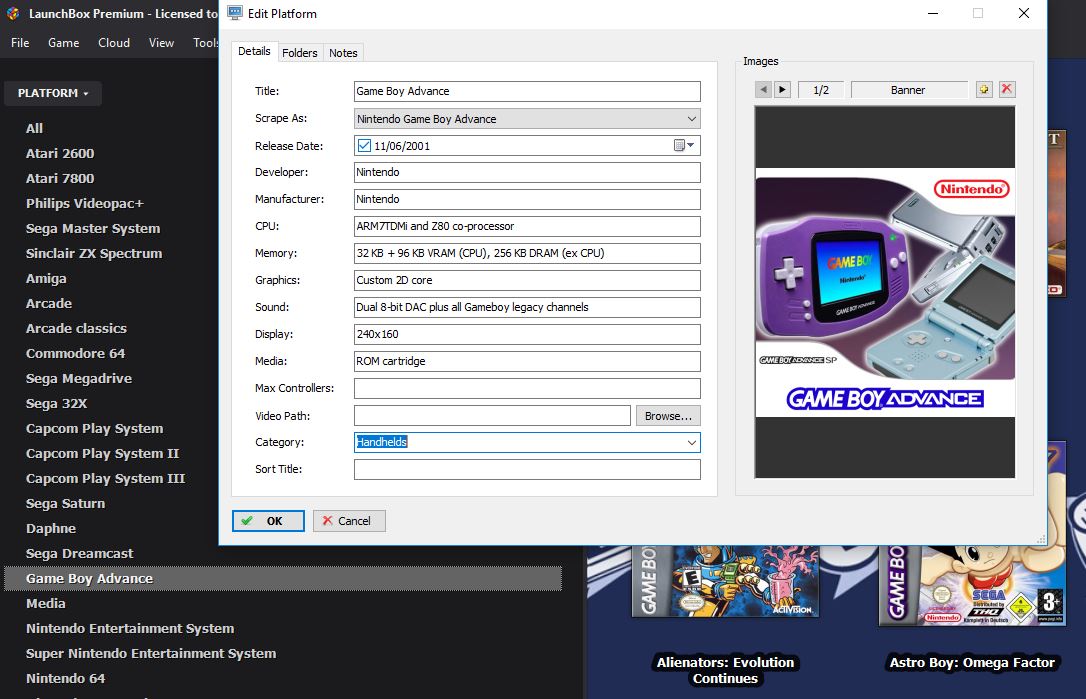The image size is (1086, 699).
Task: Select Nintendo 64 platform
Action: (x=66, y=678)
